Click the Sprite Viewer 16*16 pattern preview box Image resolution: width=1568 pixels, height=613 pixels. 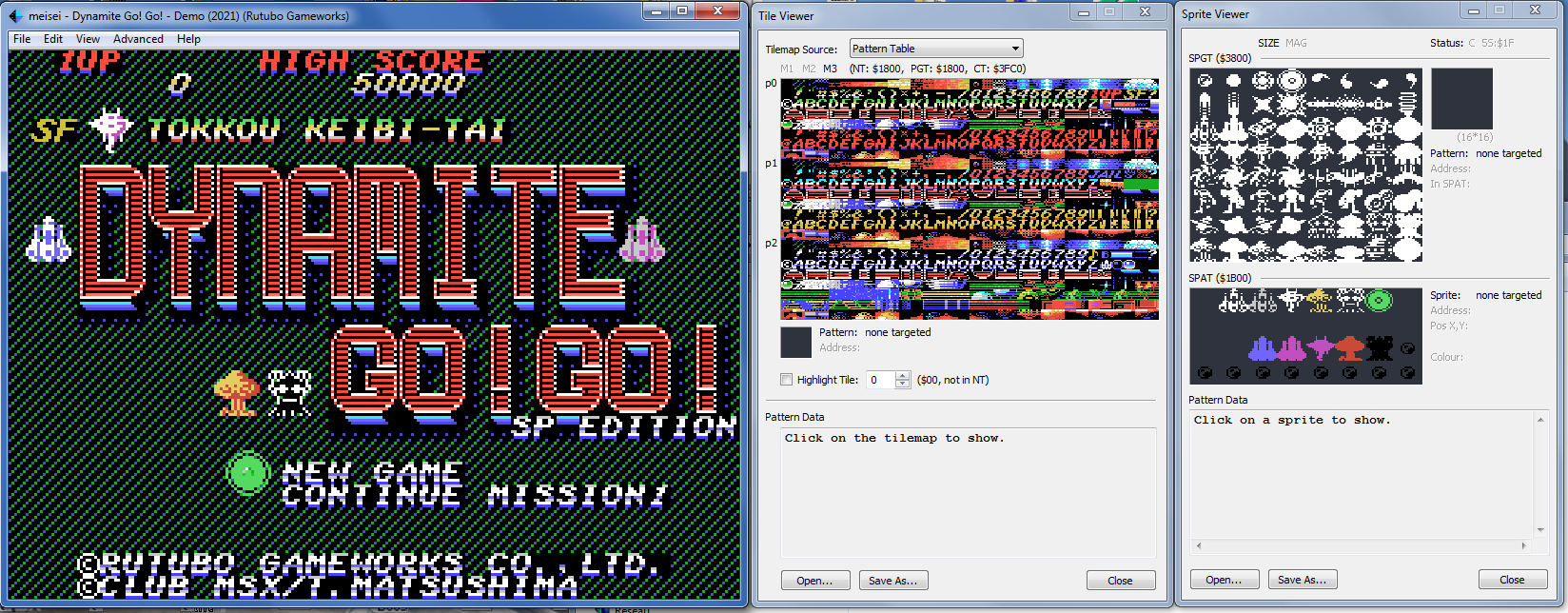[1461, 98]
